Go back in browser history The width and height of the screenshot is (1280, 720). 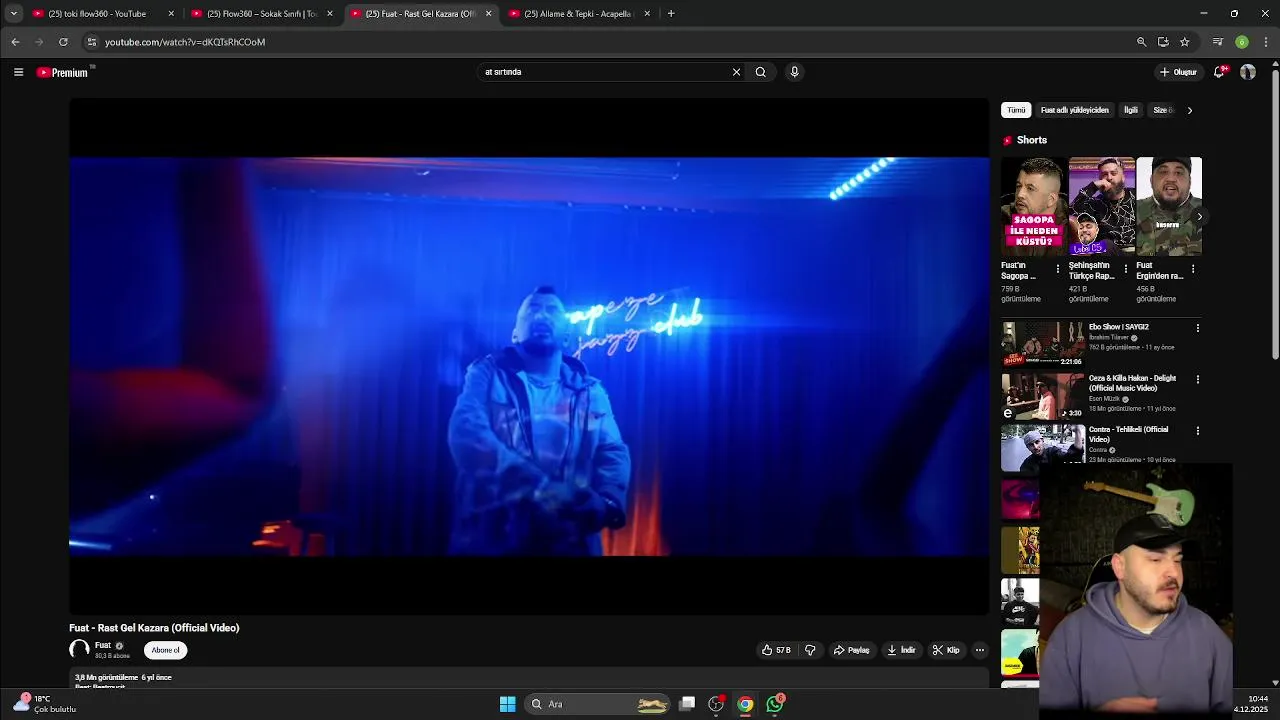coord(15,42)
